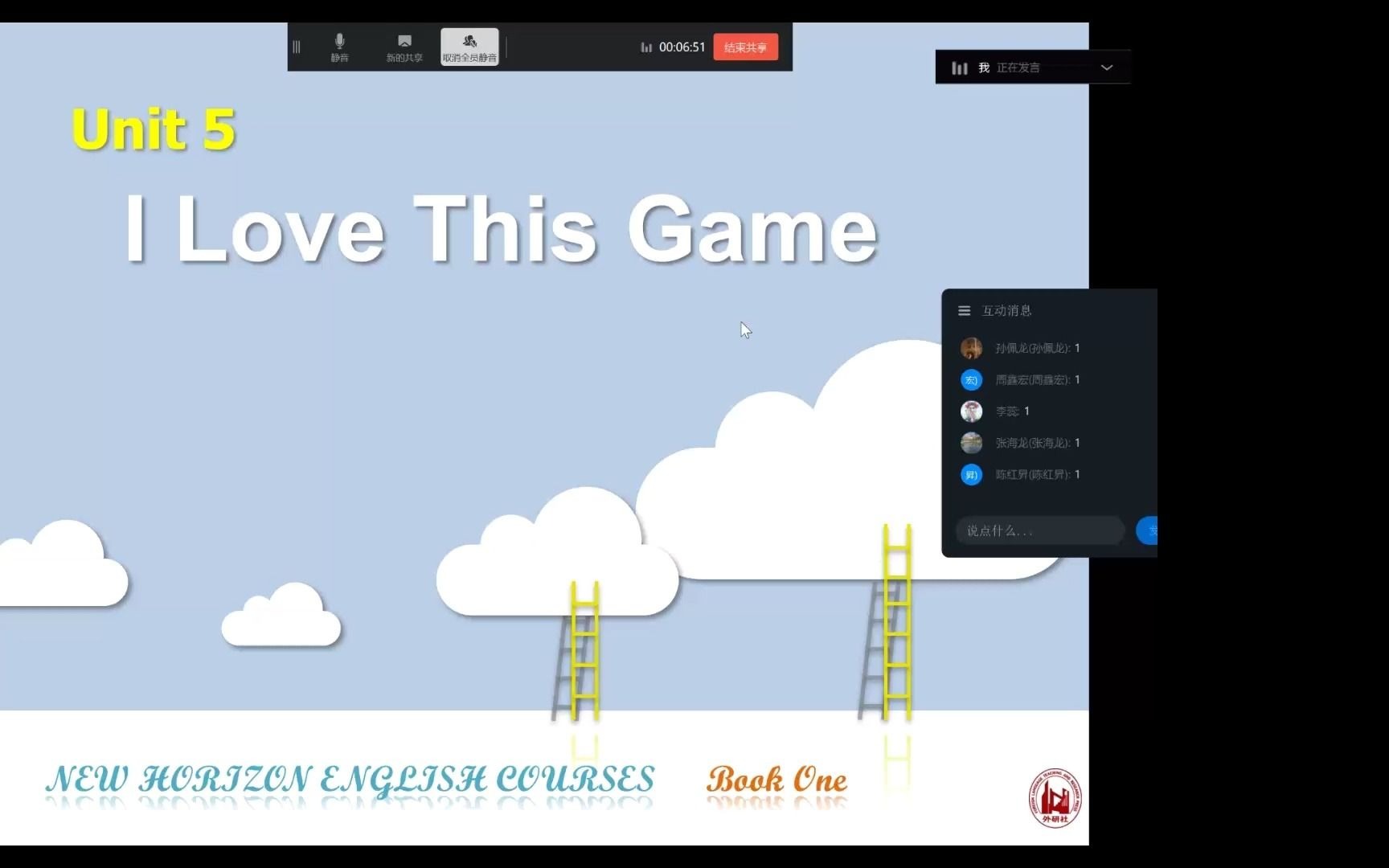Select the message "李蕊: 1"

pyautogui.click(x=1013, y=411)
